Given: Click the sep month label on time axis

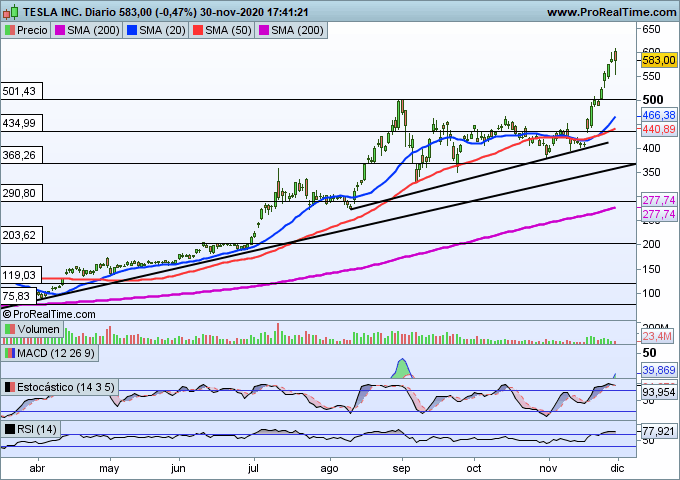Looking at the screenshot, I should 401,468.
